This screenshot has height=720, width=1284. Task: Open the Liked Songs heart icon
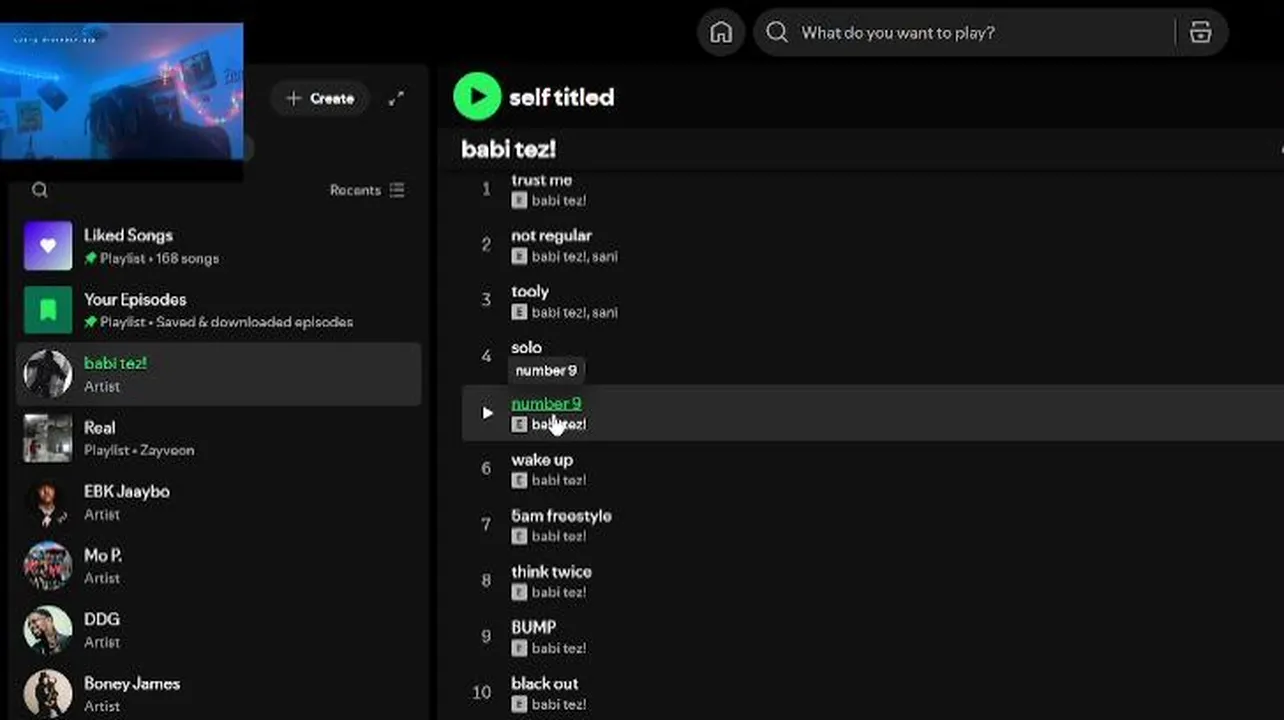coord(48,246)
